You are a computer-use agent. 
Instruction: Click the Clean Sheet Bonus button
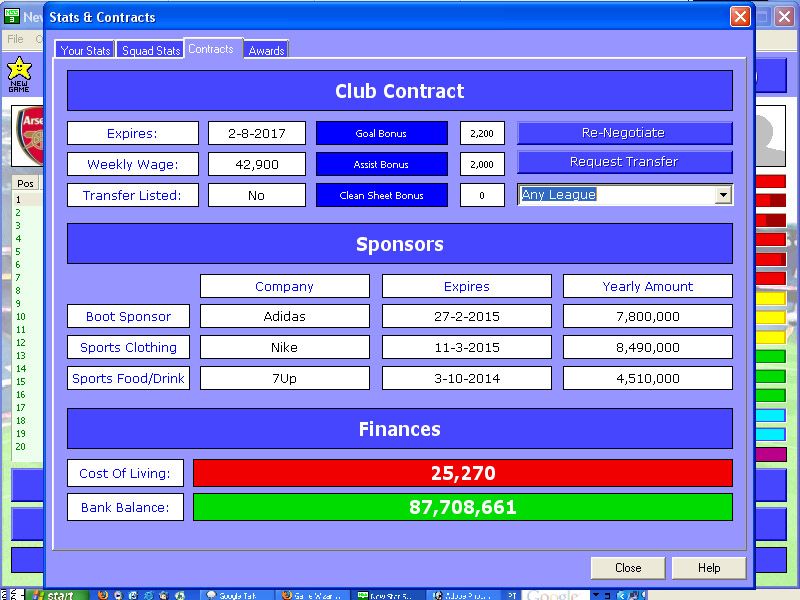tap(381, 196)
